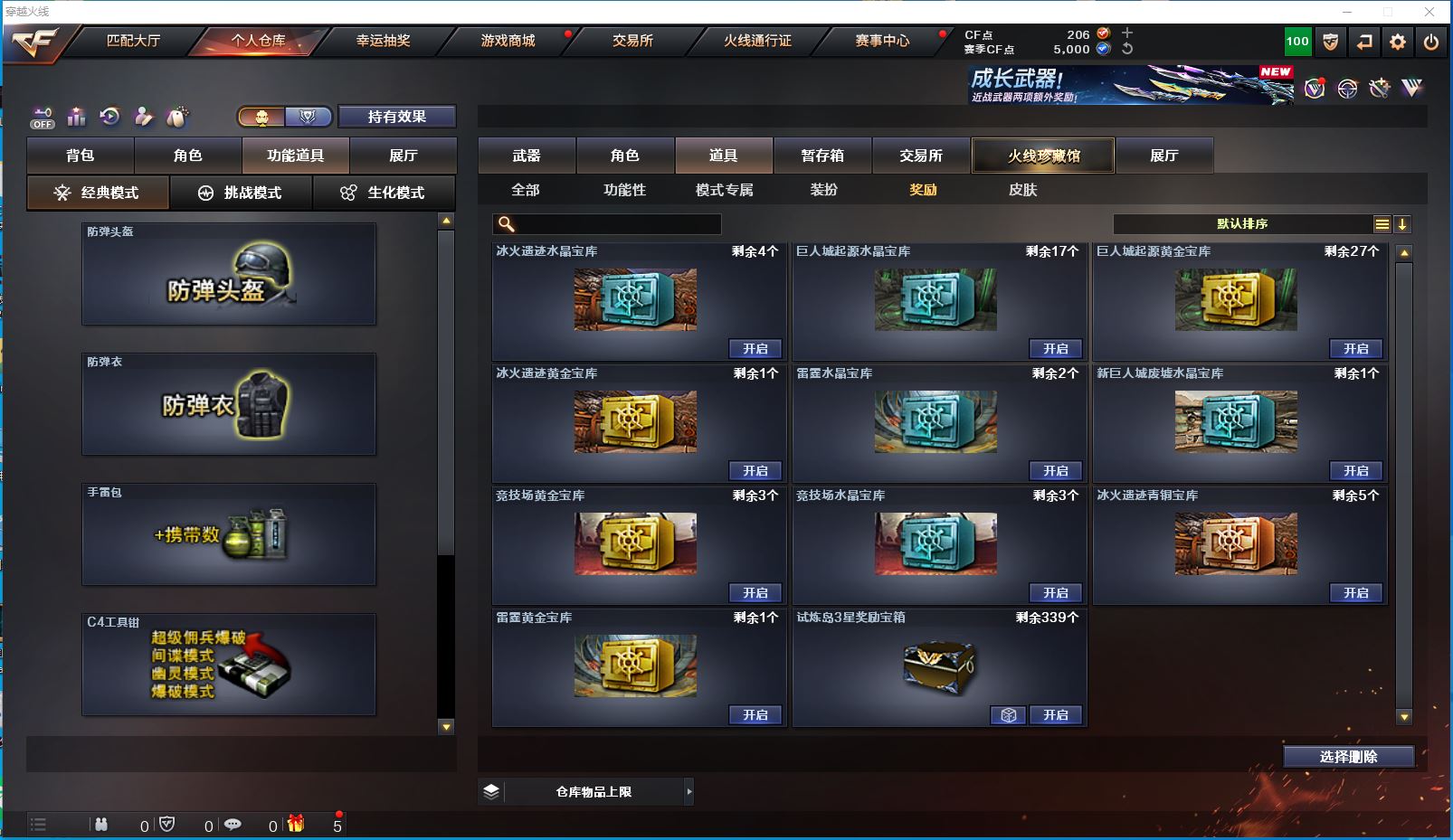
Task: Click the replay history icon
Action: [109, 117]
